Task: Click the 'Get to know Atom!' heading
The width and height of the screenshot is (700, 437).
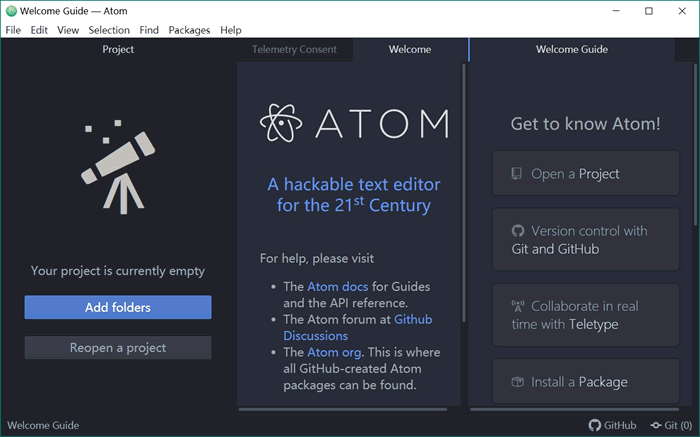Action: click(x=585, y=124)
